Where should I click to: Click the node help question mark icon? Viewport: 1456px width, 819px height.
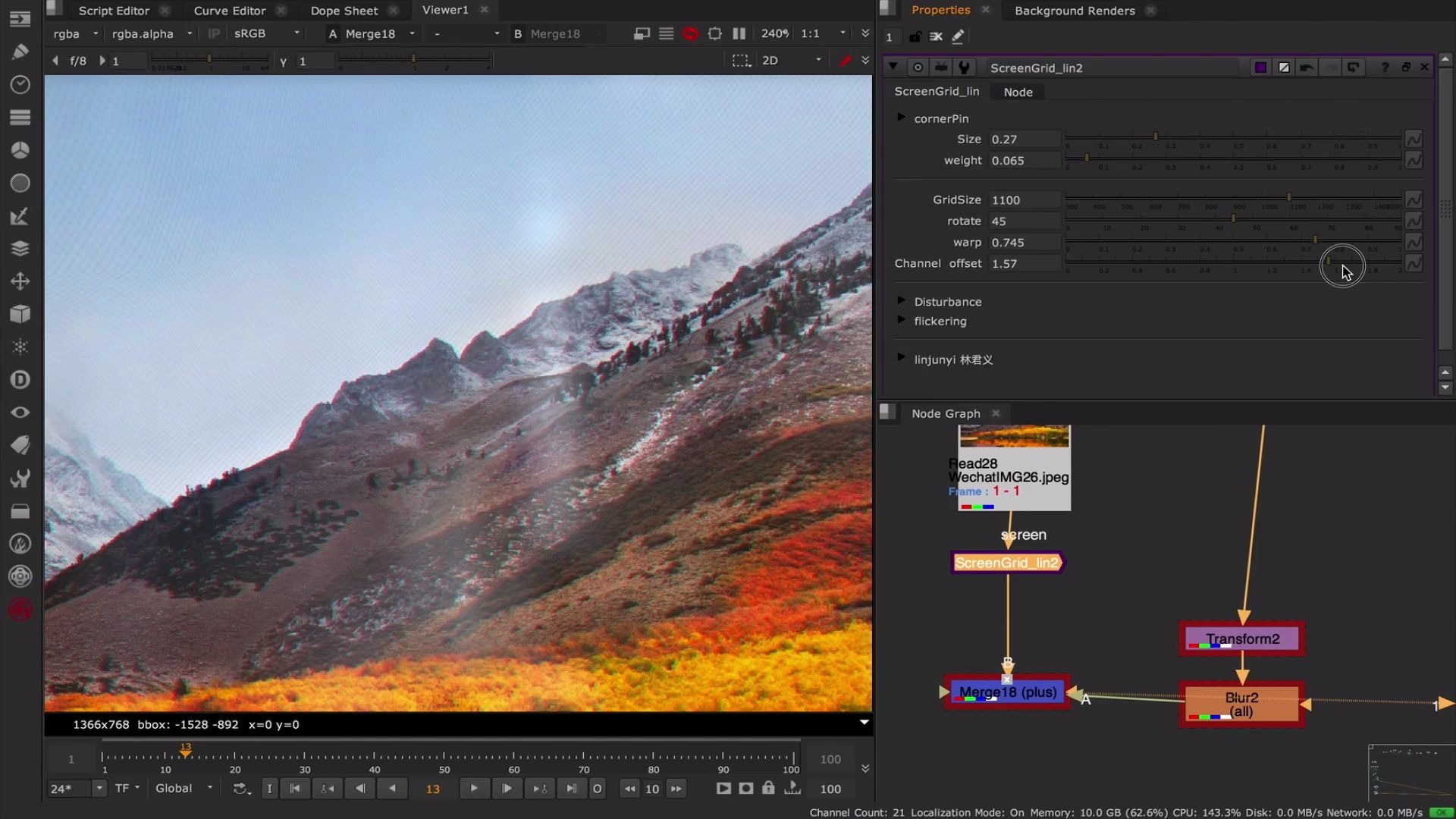point(1385,67)
